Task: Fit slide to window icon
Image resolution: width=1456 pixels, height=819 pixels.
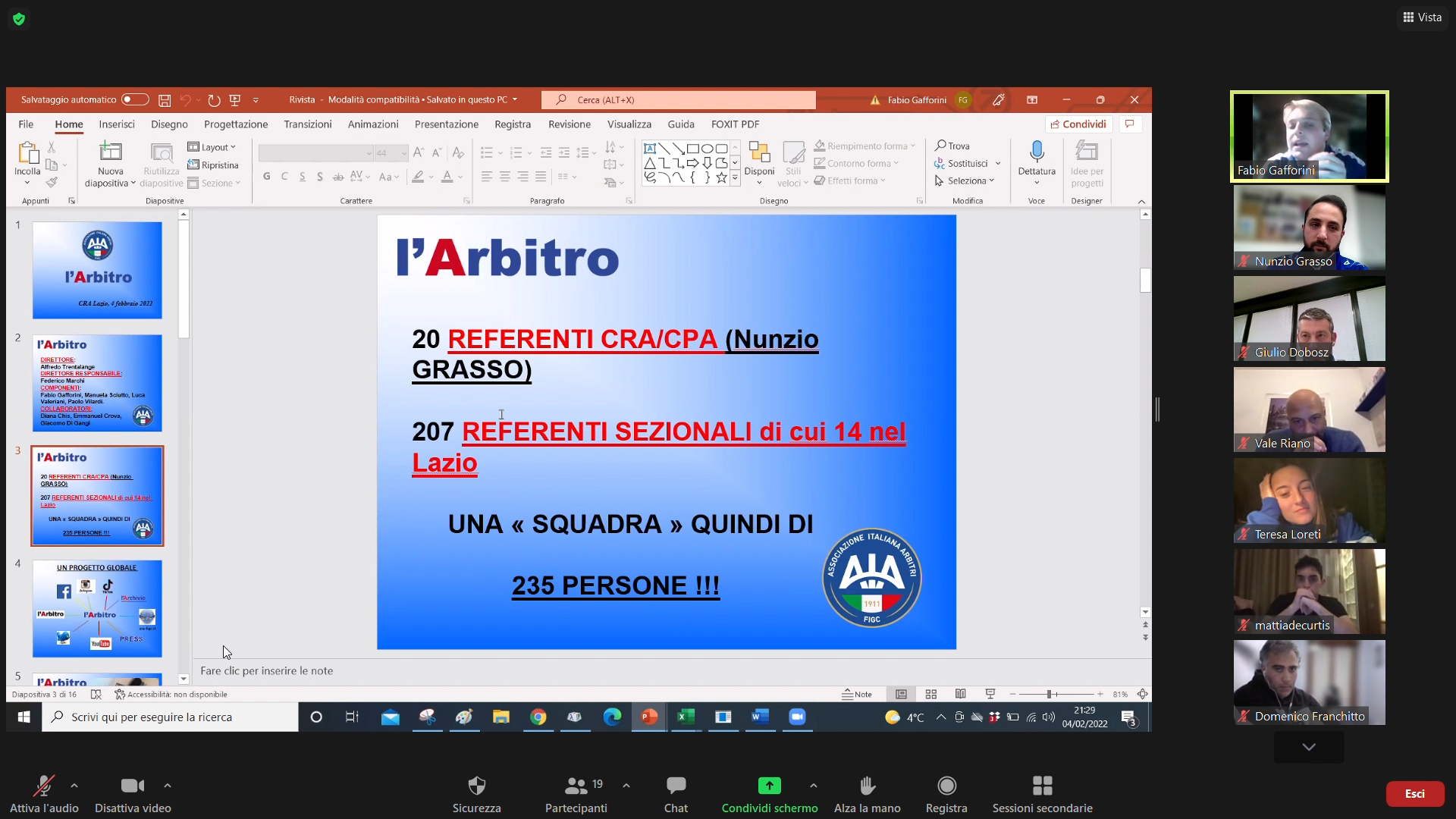Action: pos(1142,694)
